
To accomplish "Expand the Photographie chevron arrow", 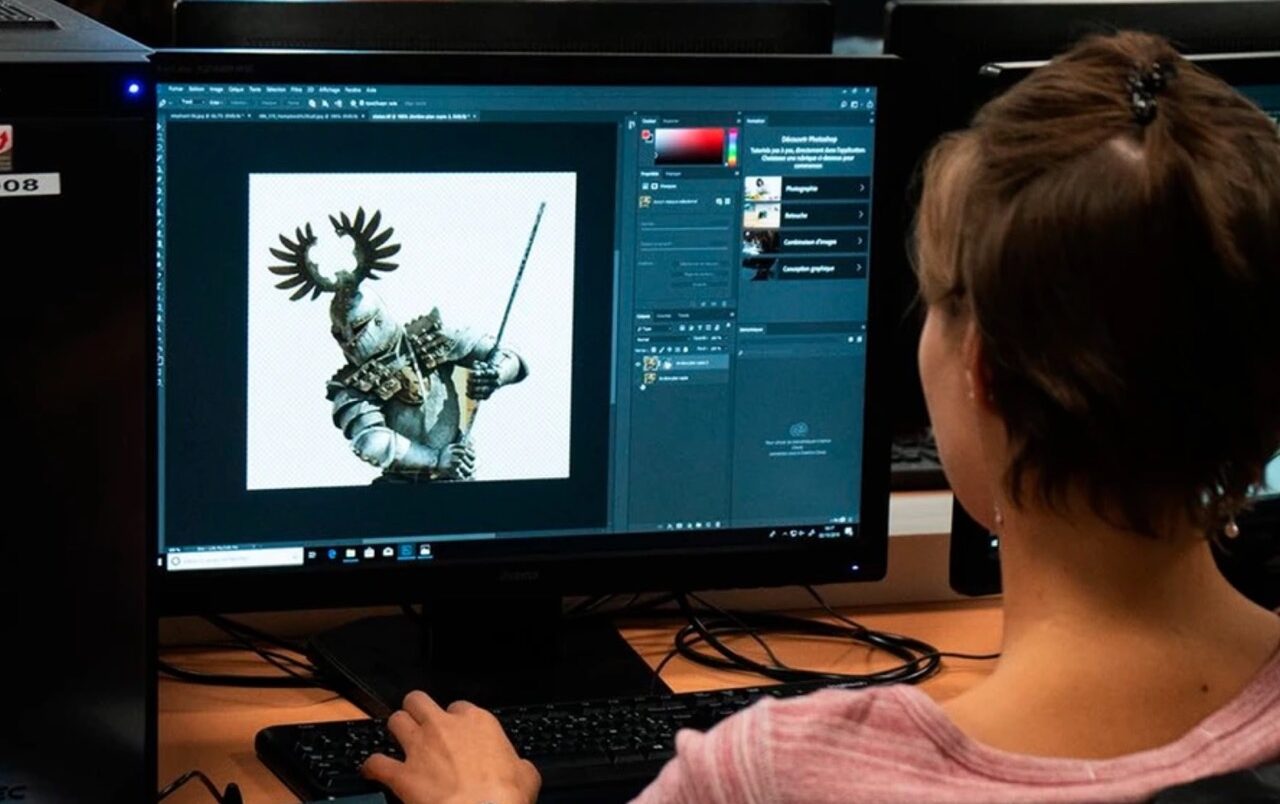I will click(862, 188).
